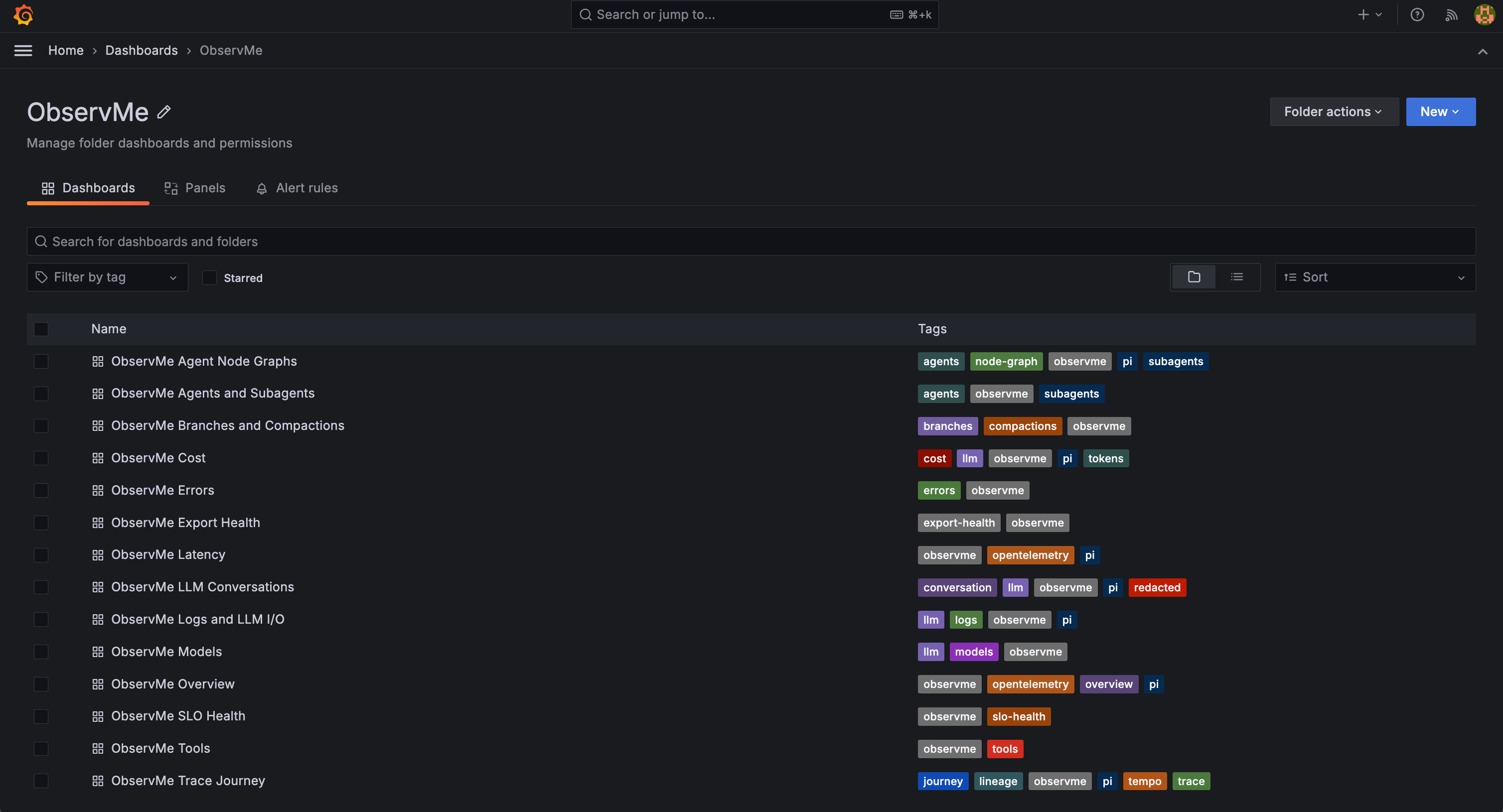
Task: Switch to list view layout
Action: [x=1237, y=277]
